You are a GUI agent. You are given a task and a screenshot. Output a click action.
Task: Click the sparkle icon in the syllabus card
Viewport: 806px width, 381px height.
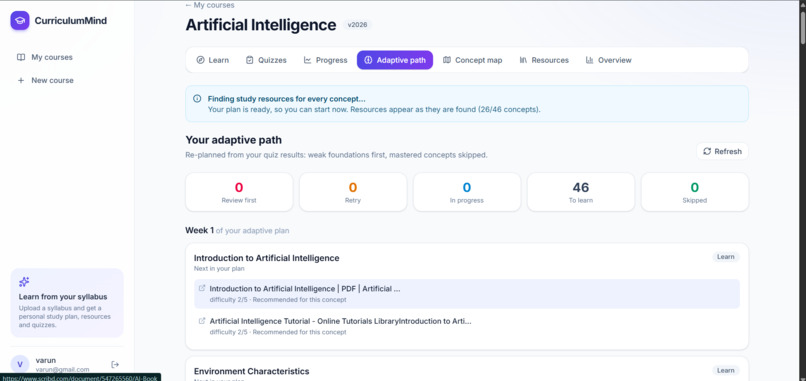point(24,282)
